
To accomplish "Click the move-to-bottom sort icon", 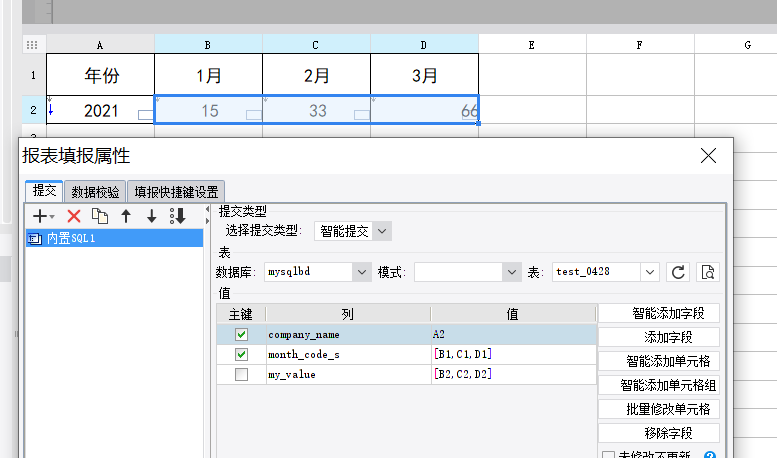I will tap(177, 216).
